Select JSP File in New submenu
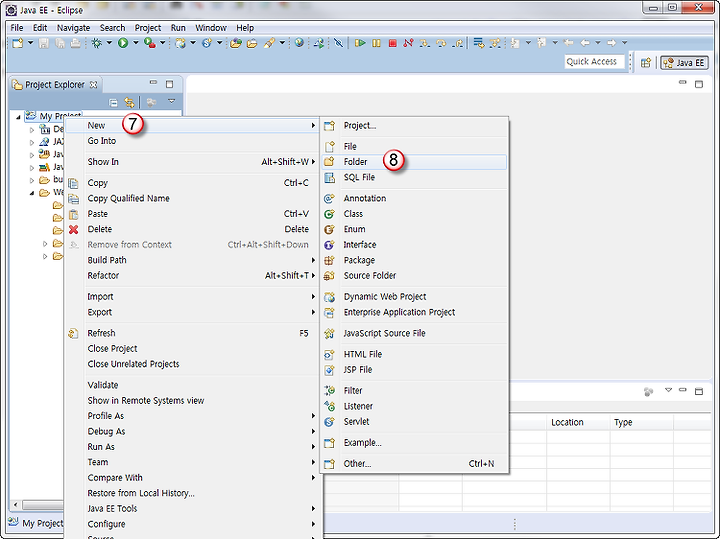The image size is (720, 539). pyautogui.click(x=414, y=370)
